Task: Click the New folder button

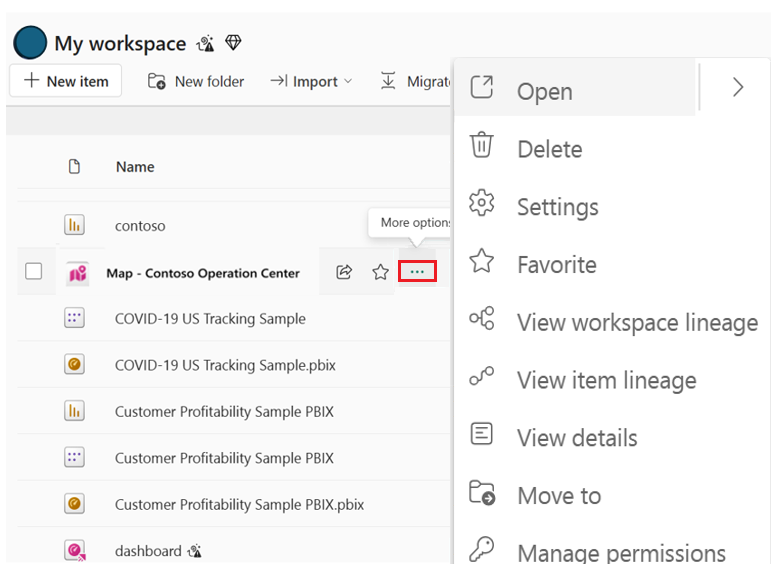Action: [196, 81]
